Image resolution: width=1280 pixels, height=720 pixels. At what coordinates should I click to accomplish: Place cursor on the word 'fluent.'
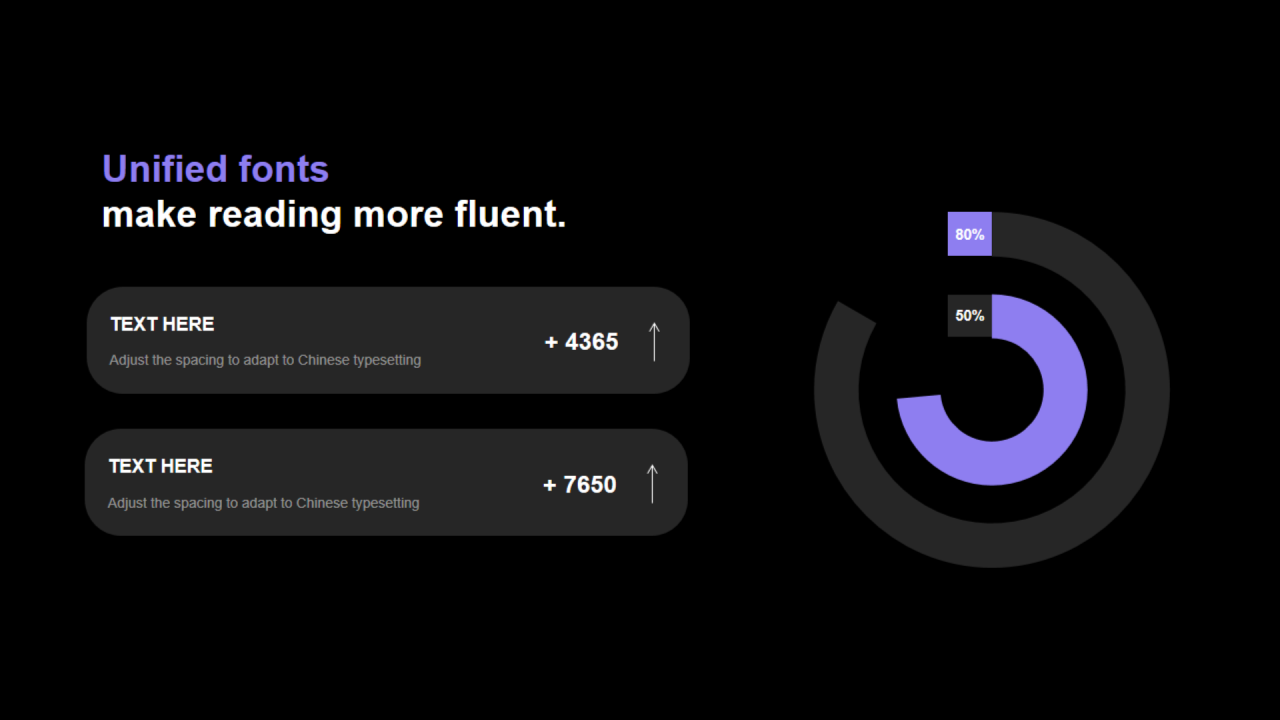point(510,214)
